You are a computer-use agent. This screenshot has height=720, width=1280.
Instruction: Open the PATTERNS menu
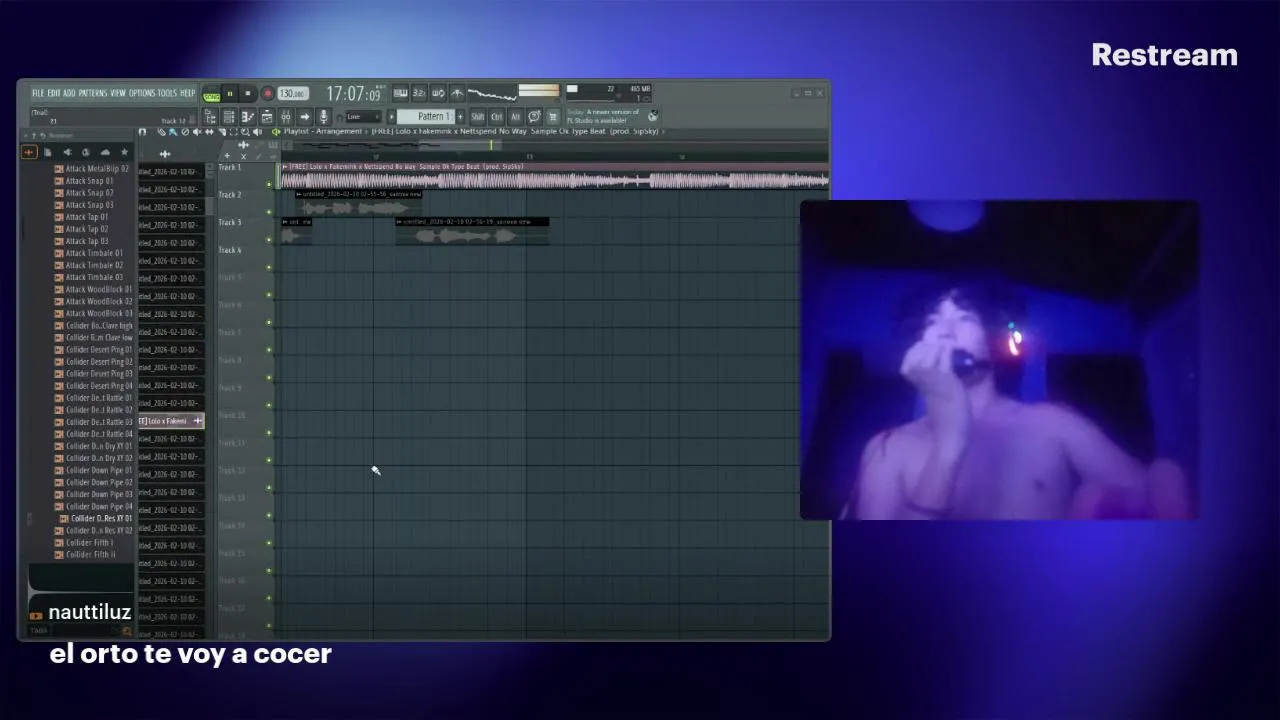tap(93, 93)
